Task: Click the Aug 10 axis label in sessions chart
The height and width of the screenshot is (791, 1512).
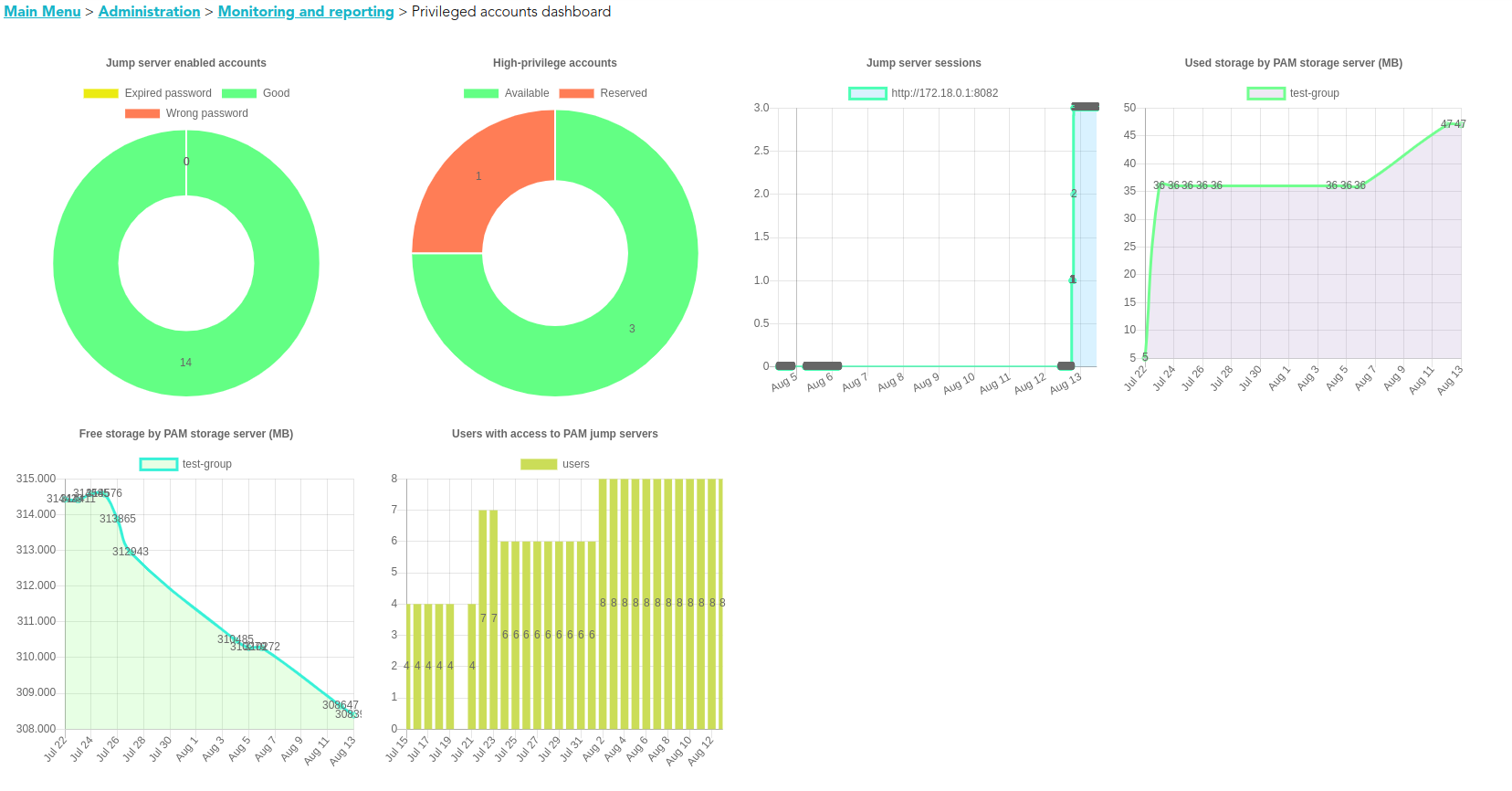Action: tap(960, 384)
